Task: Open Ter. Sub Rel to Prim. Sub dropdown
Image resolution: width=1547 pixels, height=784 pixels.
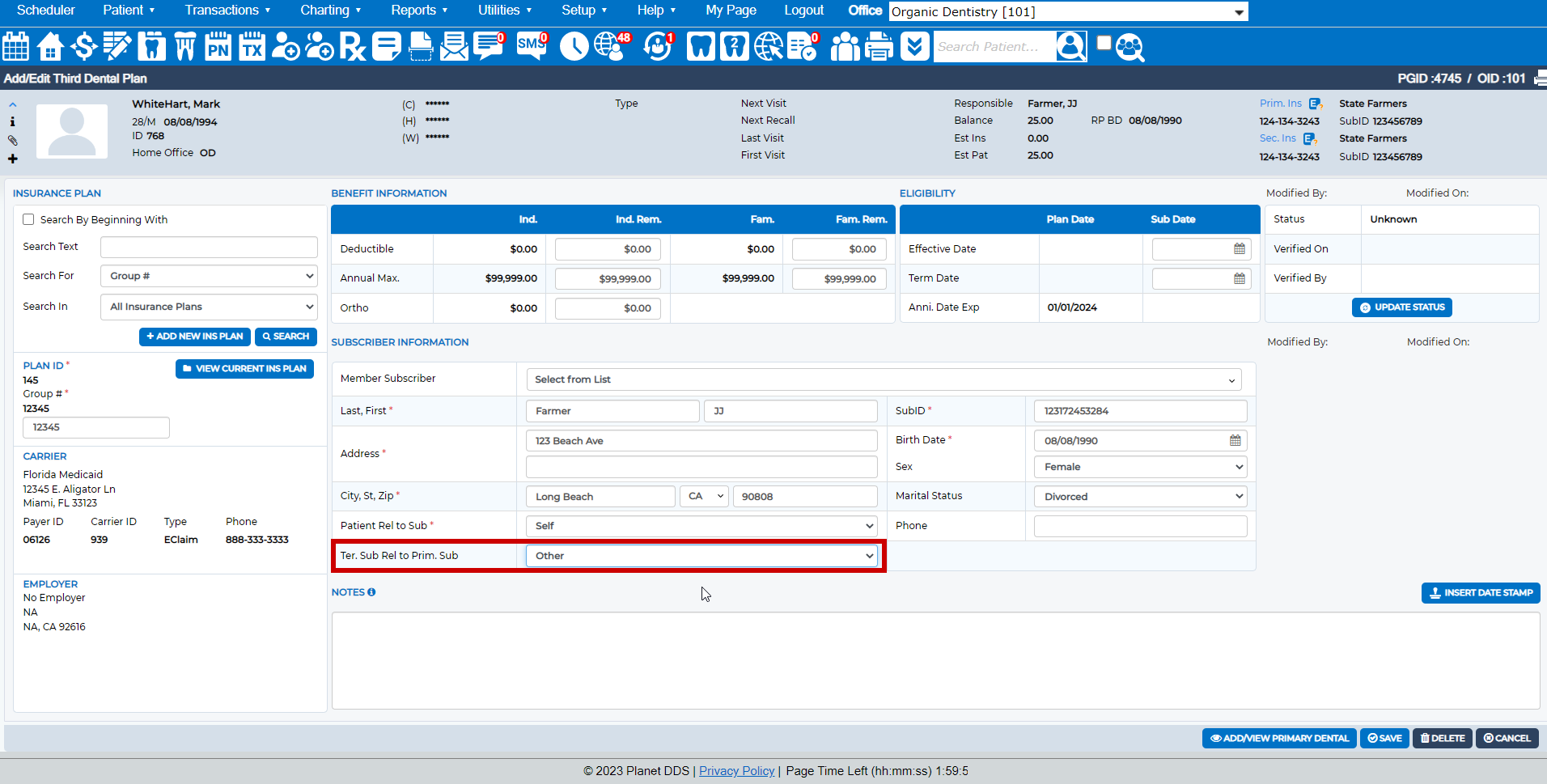Action: point(701,556)
